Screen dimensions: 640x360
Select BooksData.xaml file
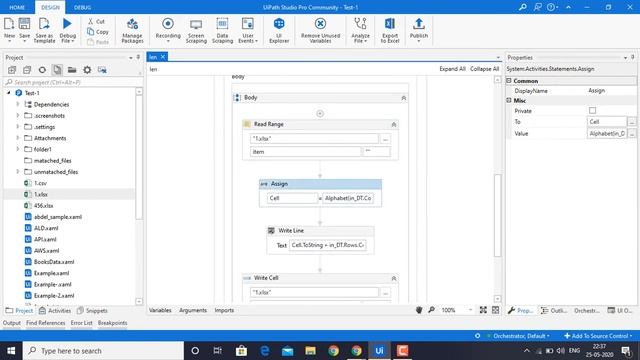pos(54,262)
